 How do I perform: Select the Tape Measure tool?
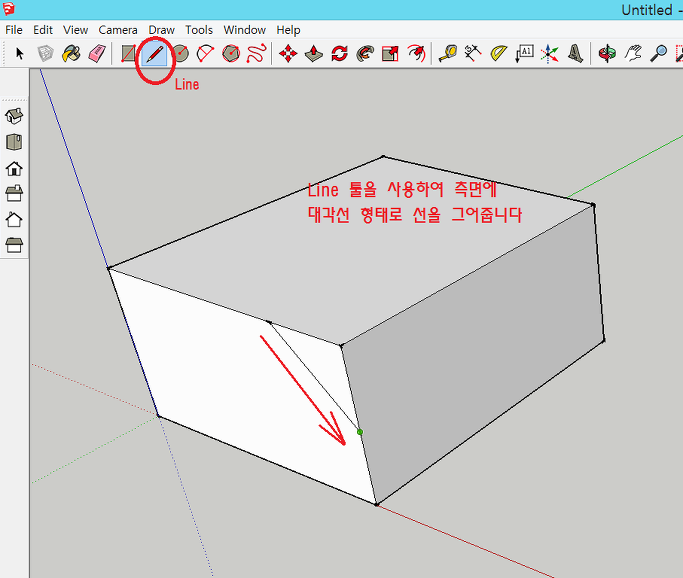[x=447, y=54]
